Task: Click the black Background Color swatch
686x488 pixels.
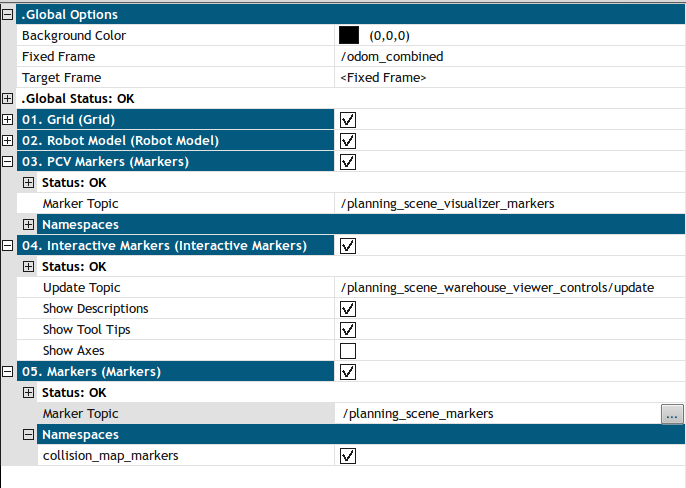Action: pos(349,36)
